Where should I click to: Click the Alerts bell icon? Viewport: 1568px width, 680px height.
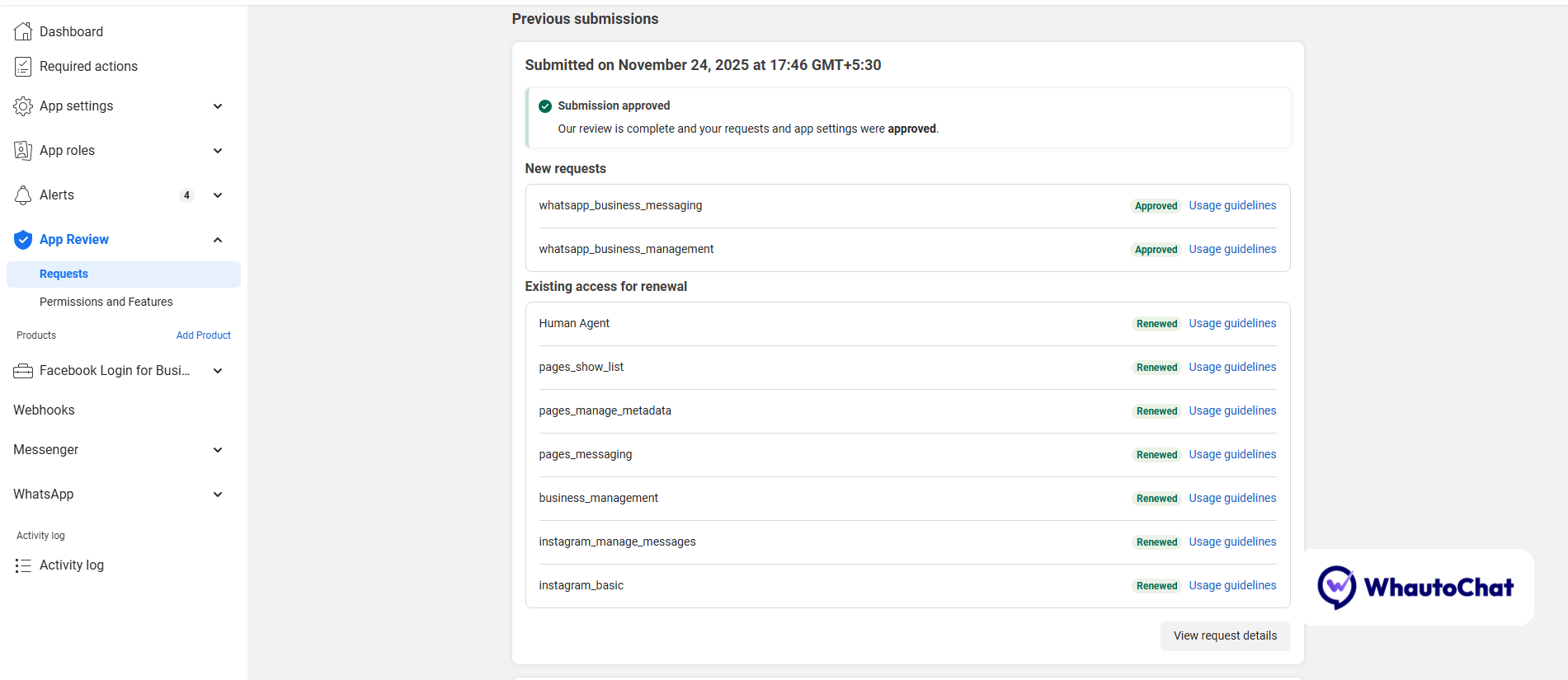click(x=23, y=195)
